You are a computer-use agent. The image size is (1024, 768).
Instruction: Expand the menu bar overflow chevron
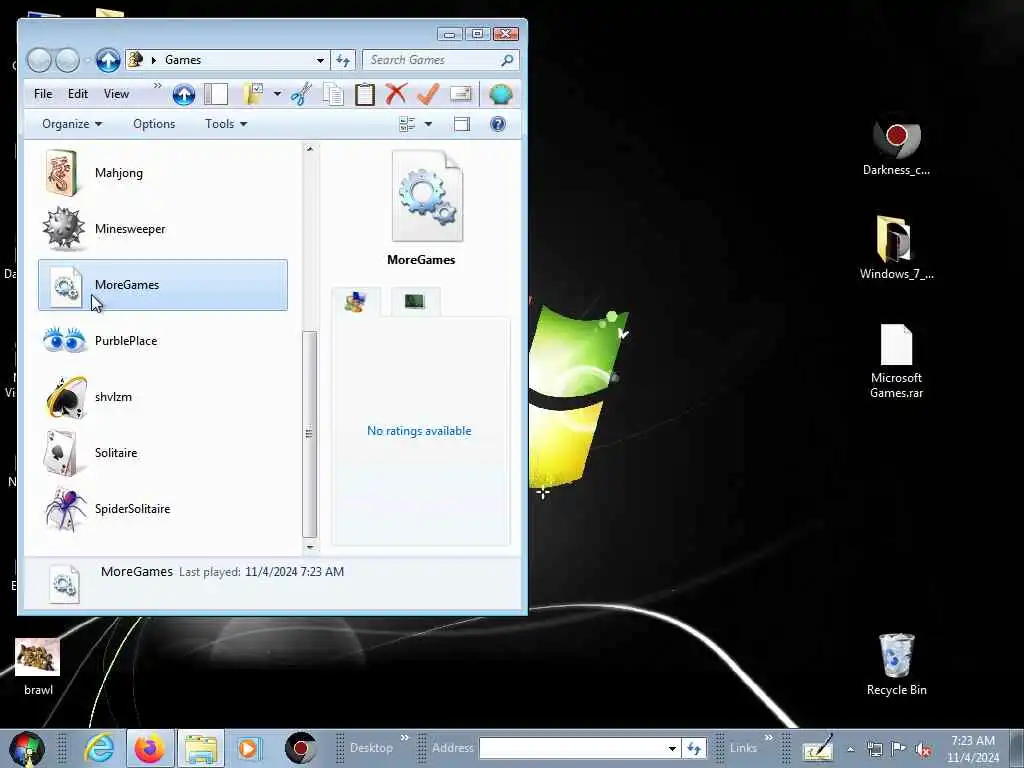coord(157,86)
